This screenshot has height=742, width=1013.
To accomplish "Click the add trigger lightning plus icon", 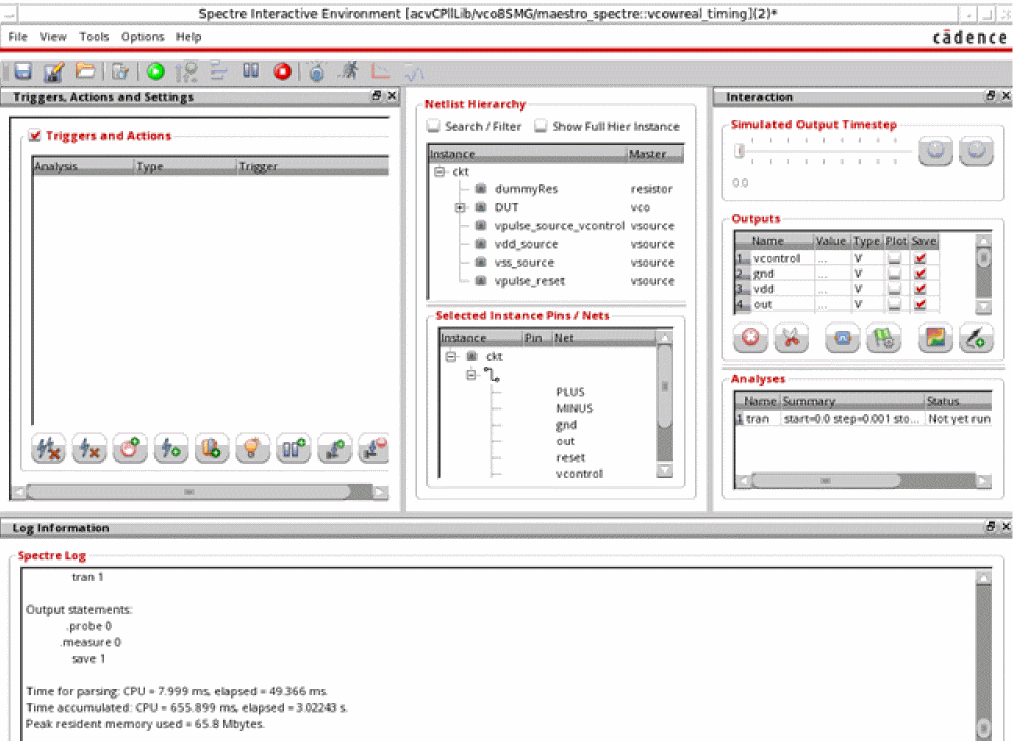I will (171, 448).
